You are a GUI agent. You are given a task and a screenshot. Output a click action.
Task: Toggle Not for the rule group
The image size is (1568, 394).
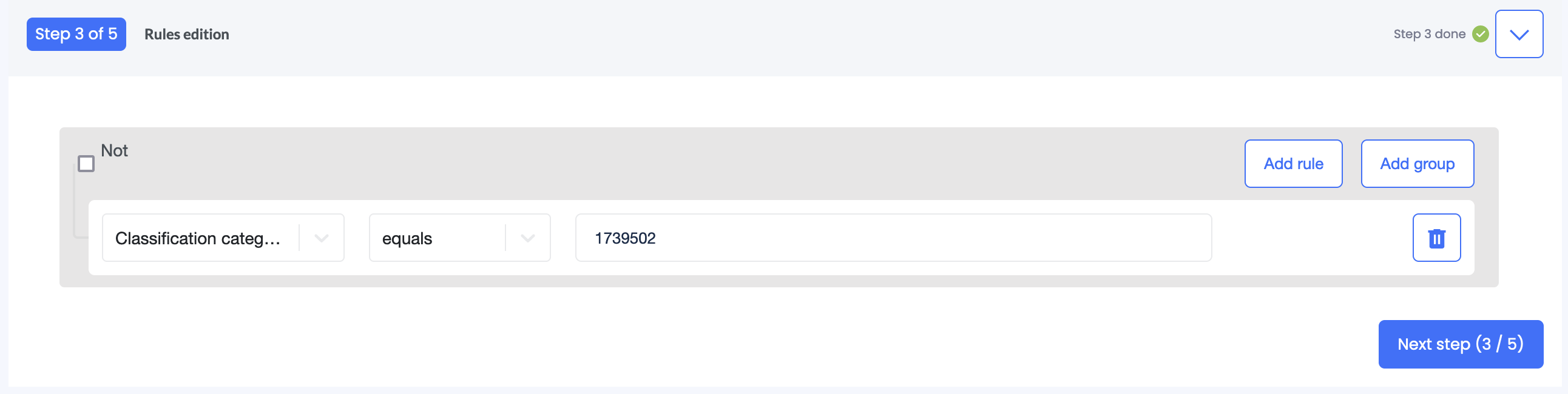click(x=86, y=164)
